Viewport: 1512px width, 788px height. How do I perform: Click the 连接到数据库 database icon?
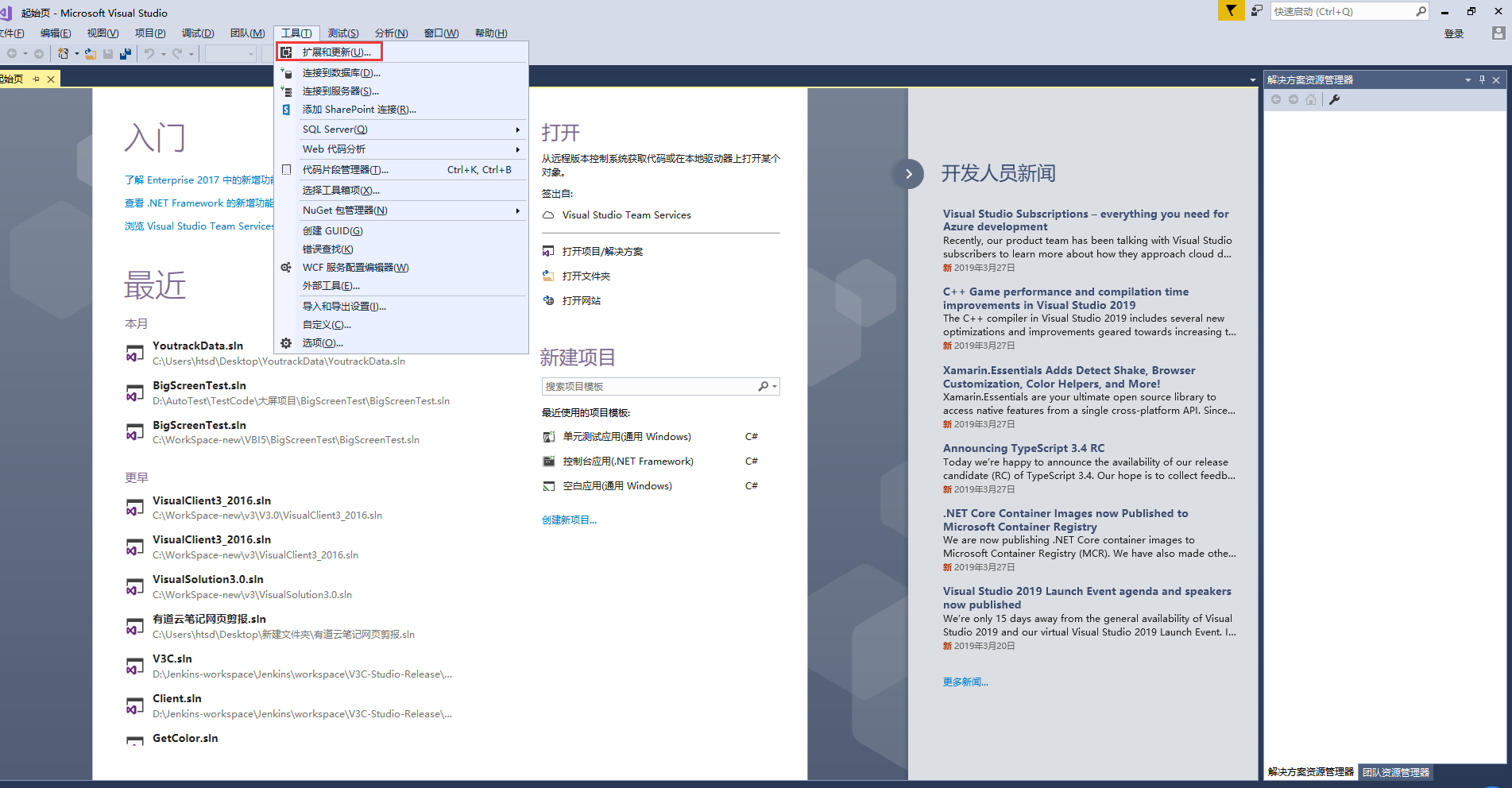pyautogui.click(x=286, y=73)
